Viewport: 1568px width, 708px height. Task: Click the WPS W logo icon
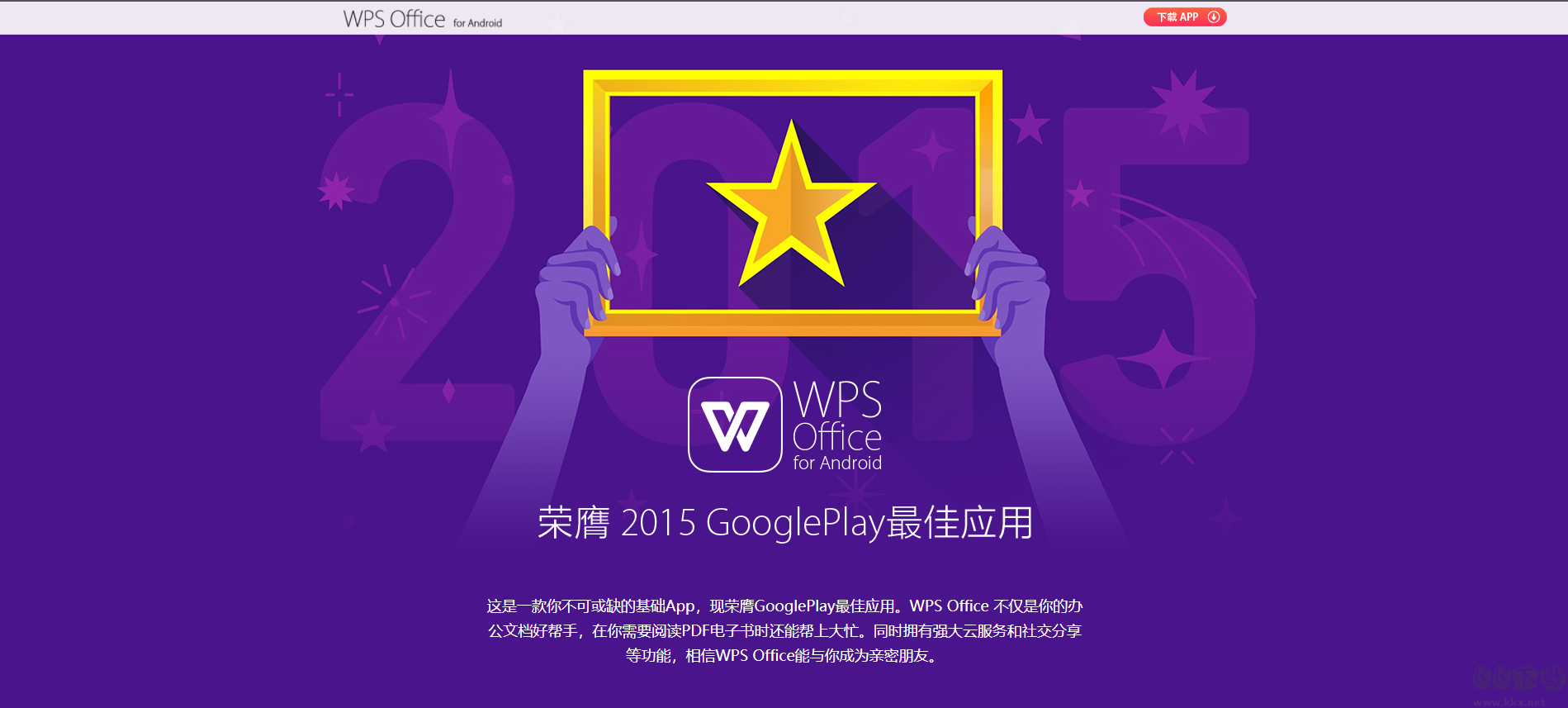coord(735,425)
